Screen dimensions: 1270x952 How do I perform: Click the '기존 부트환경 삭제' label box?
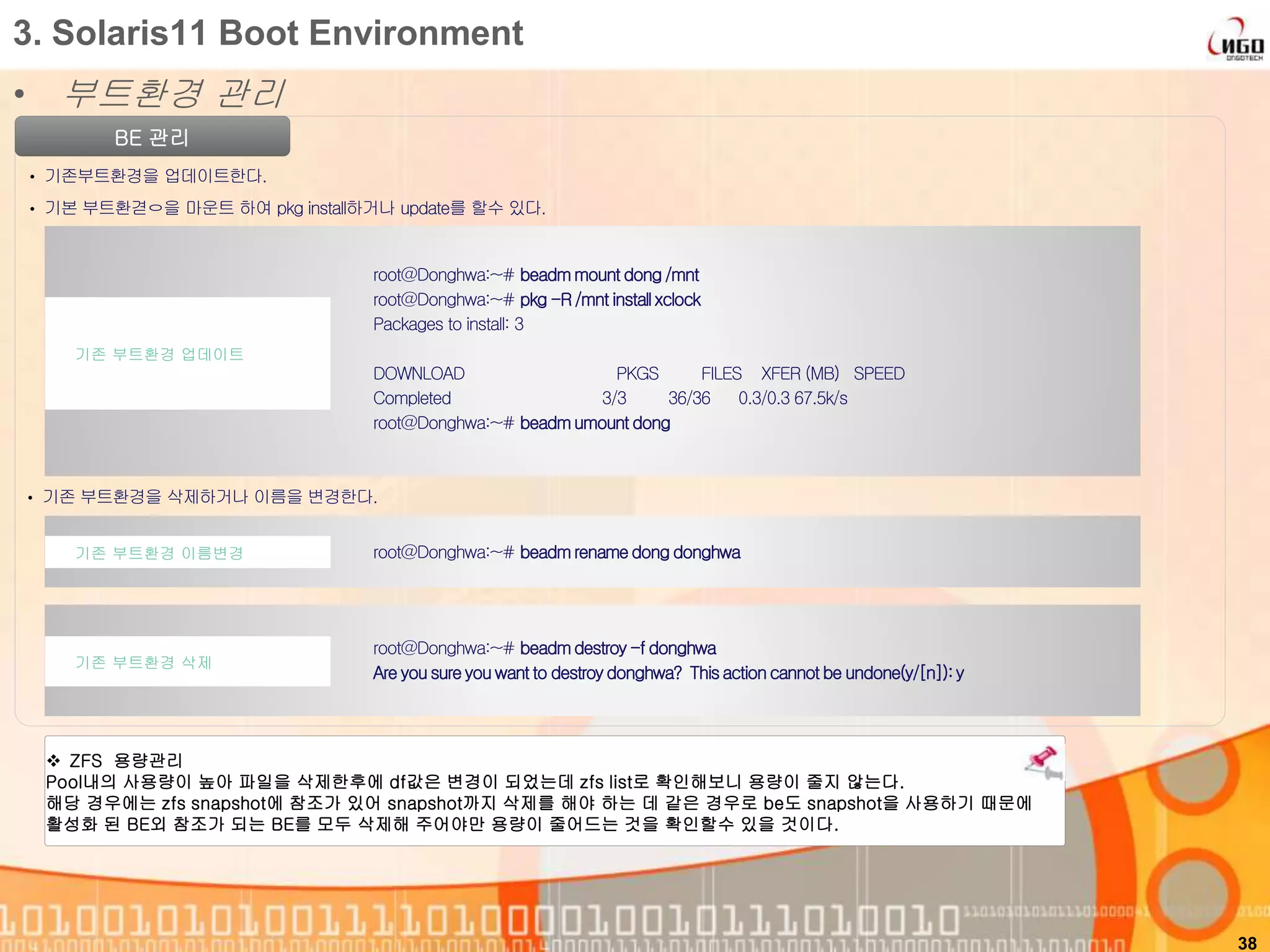pyautogui.click(x=187, y=661)
